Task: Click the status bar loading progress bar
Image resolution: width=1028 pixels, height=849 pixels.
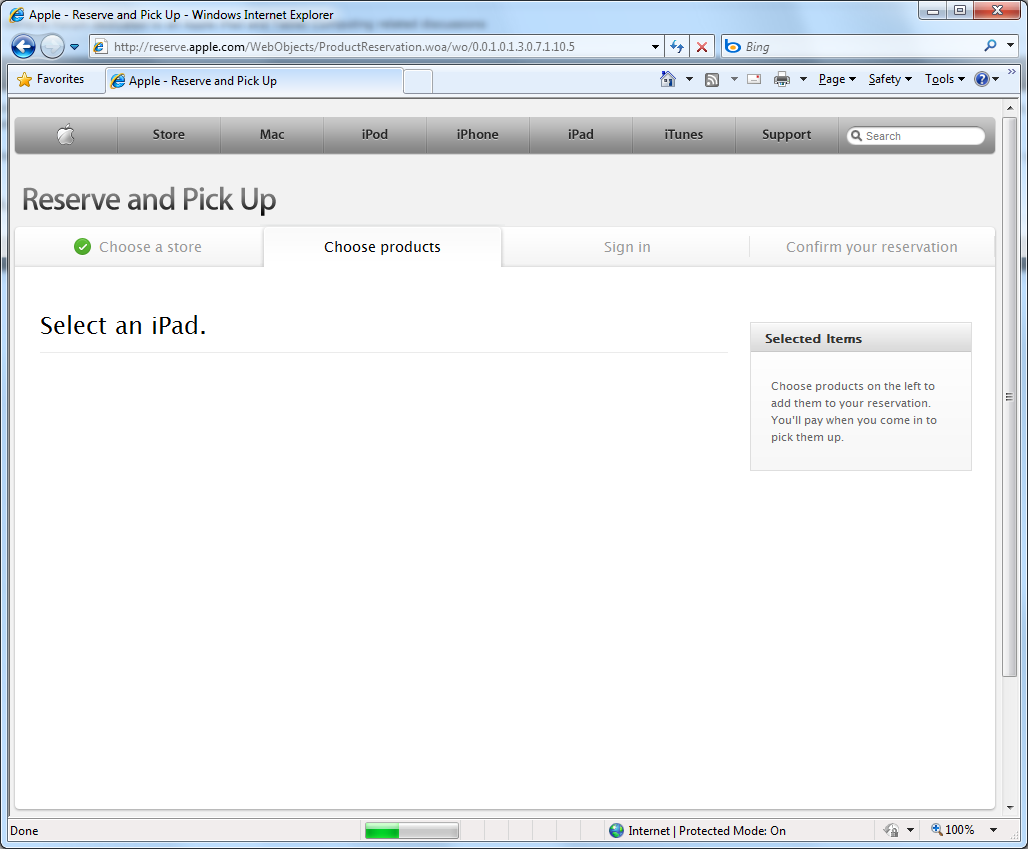Action: pyautogui.click(x=412, y=831)
